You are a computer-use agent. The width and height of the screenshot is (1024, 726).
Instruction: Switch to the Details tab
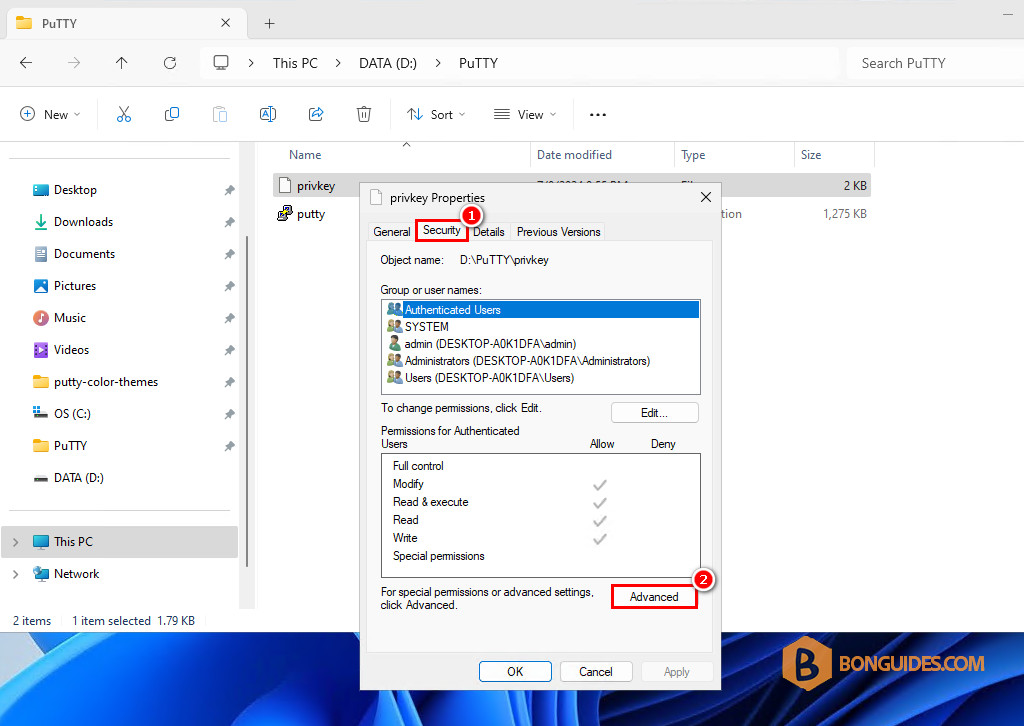pyautogui.click(x=488, y=232)
